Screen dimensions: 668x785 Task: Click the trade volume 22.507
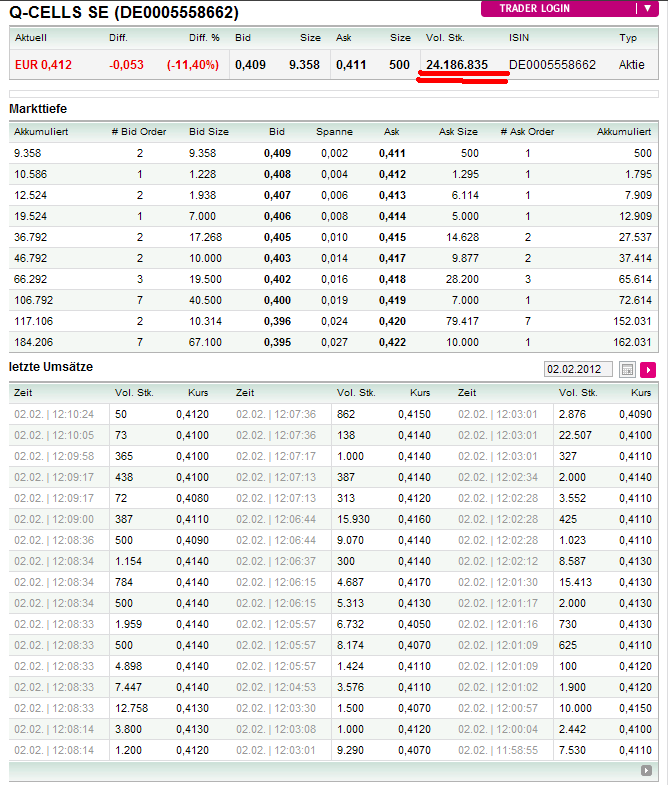click(575, 436)
